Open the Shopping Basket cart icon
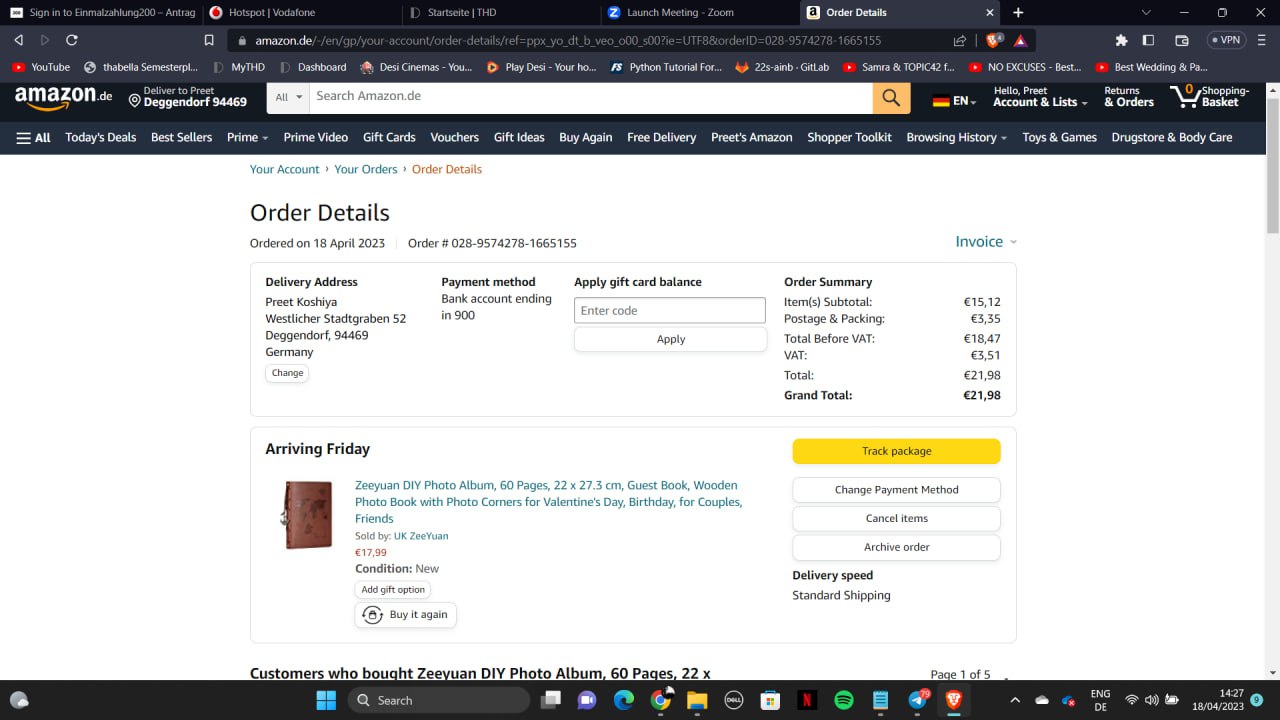 [x=1188, y=97]
